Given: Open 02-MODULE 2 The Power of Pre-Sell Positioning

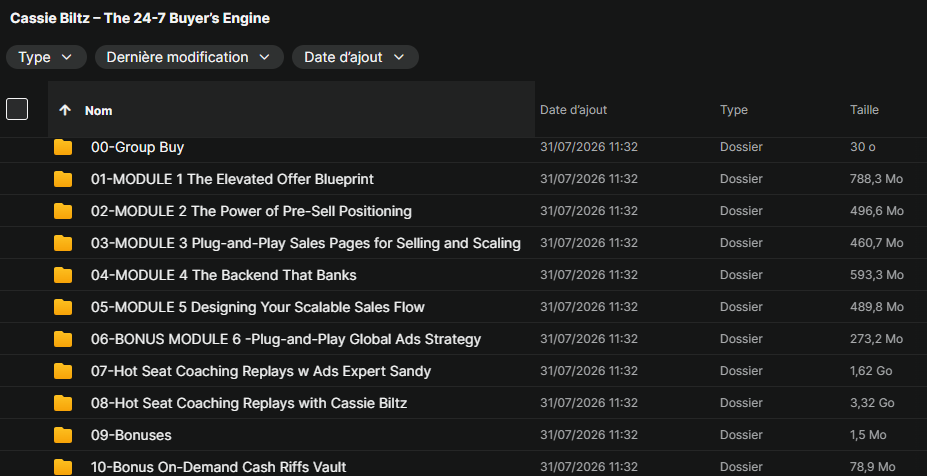Looking at the screenshot, I should [251, 211].
